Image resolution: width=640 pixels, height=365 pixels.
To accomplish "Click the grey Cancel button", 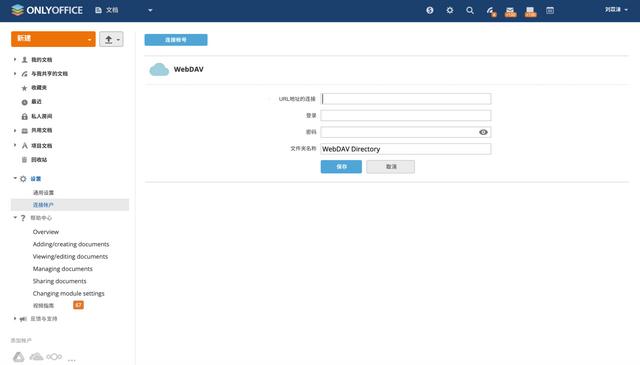I will pyautogui.click(x=391, y=167).
